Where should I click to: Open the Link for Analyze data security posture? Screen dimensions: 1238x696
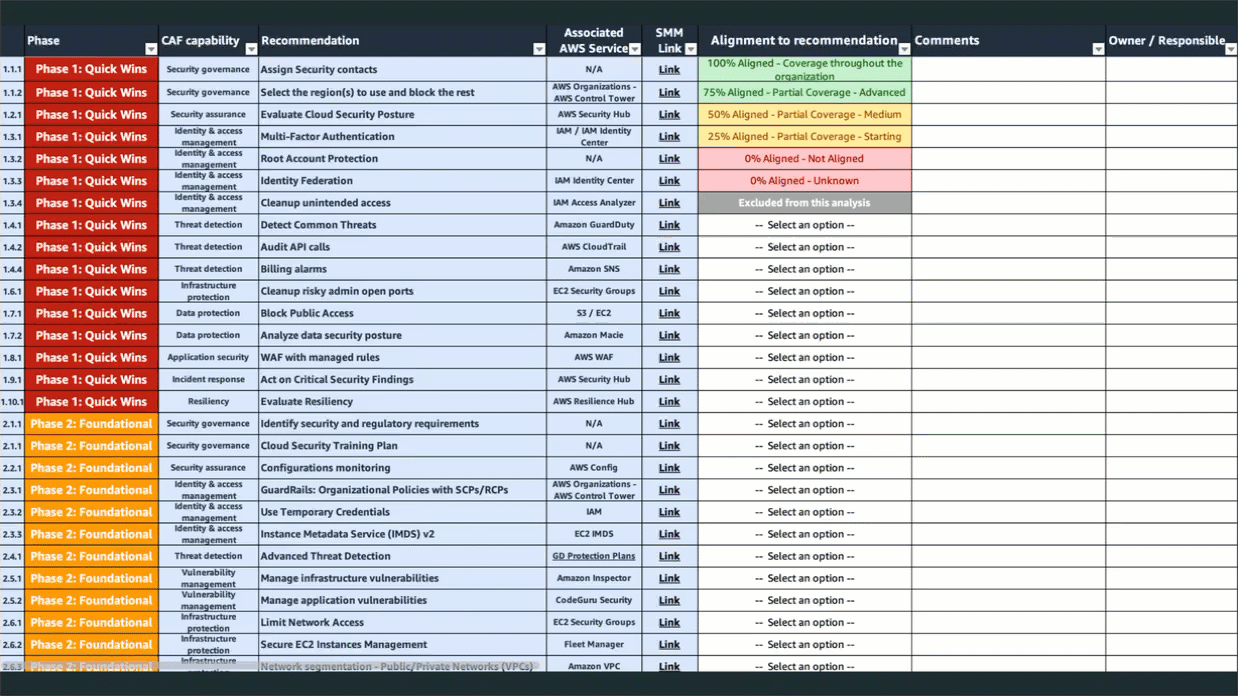[x=669, y=335]
